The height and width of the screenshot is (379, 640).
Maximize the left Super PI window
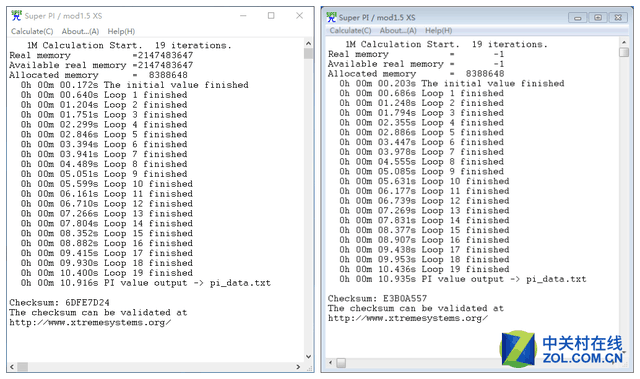(x=271, y=16)
